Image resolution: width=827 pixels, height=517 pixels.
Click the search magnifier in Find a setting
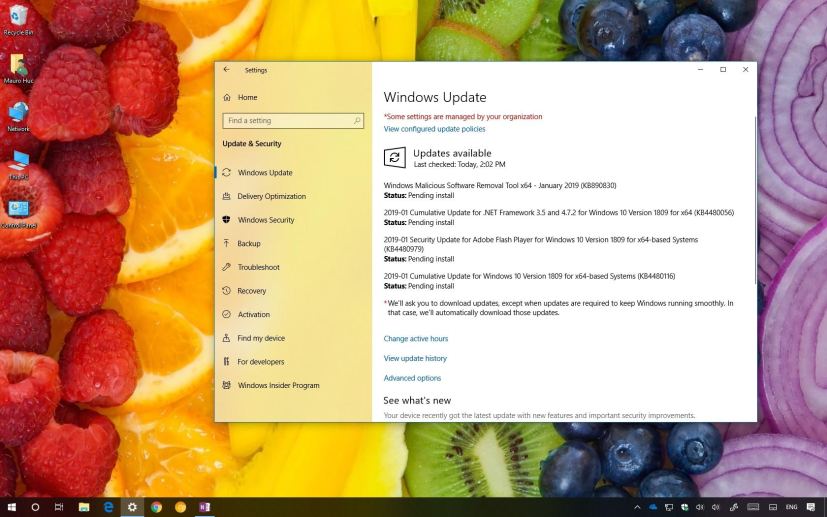[357, 121]
